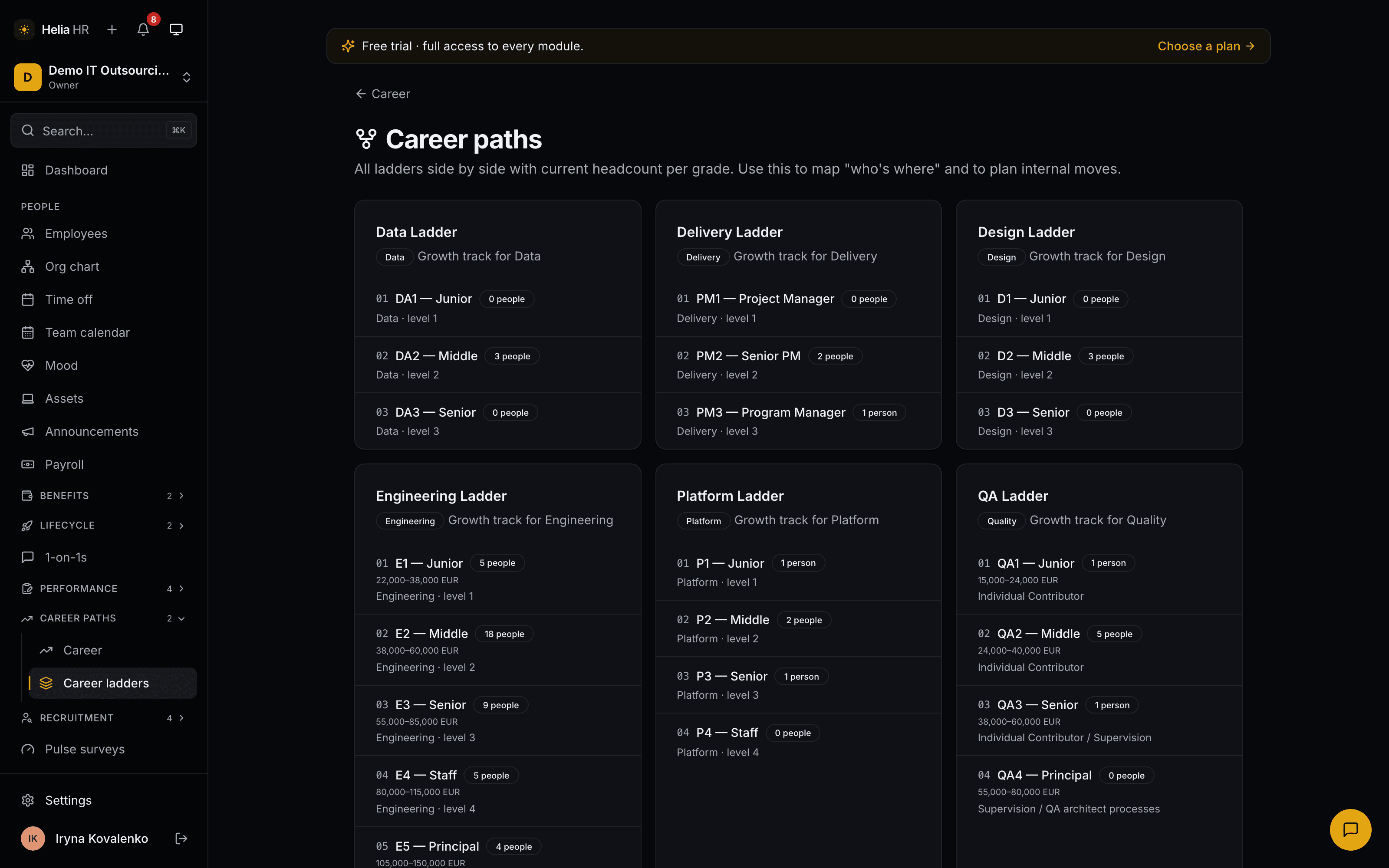Click the Data Ladder card title

[416, 232]
